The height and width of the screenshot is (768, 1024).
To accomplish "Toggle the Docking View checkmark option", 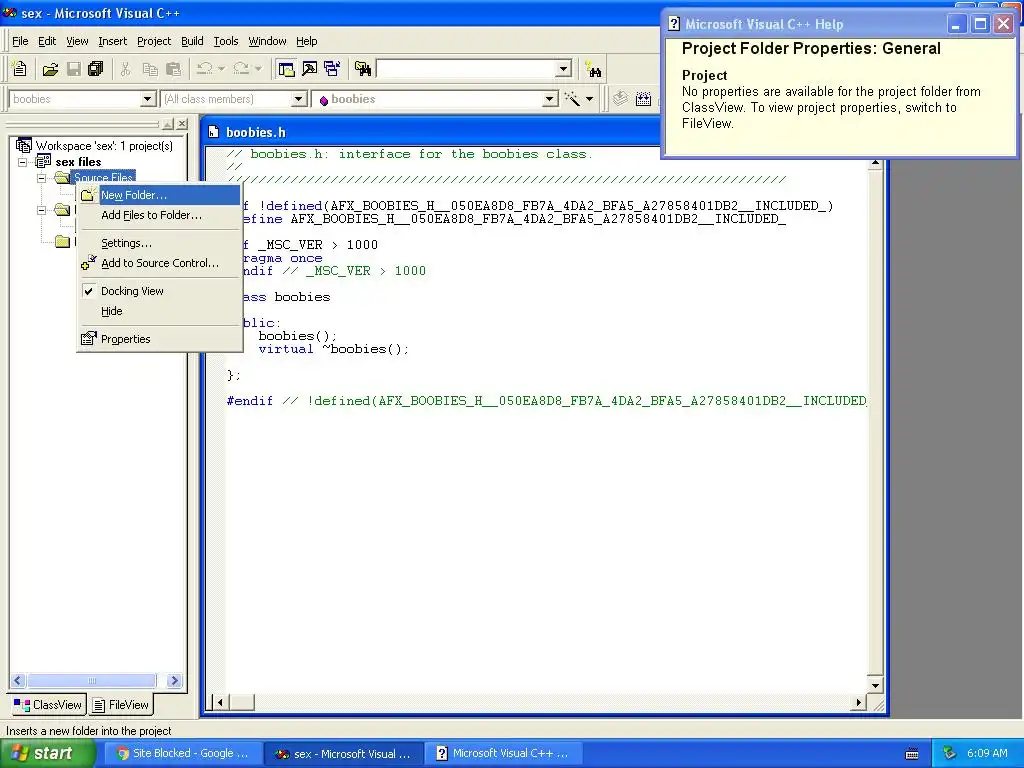I will (x=89, y=291).
